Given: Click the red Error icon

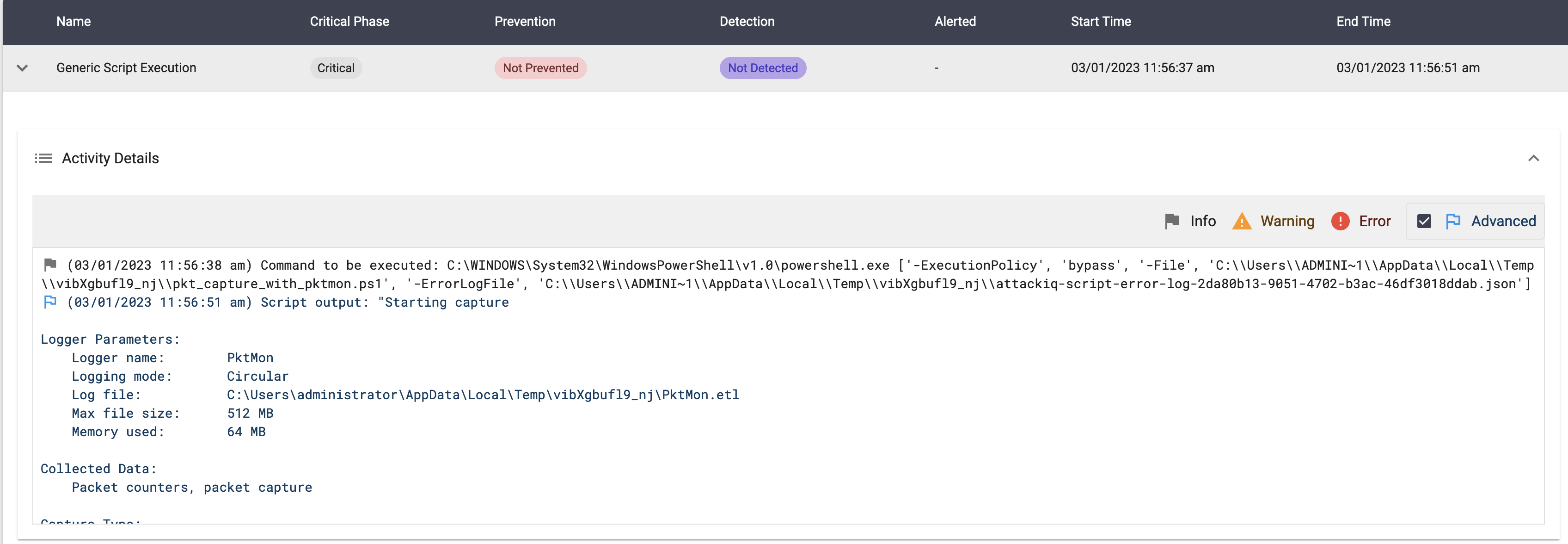Looking at the screenshot, I should (x=1340, y=221).
